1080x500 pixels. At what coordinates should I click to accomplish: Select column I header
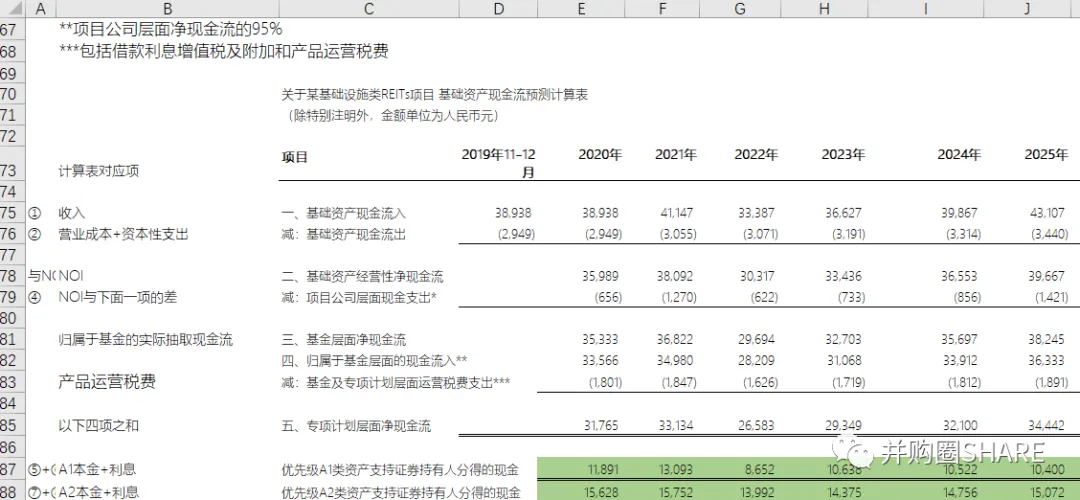(x=925, y=9)
